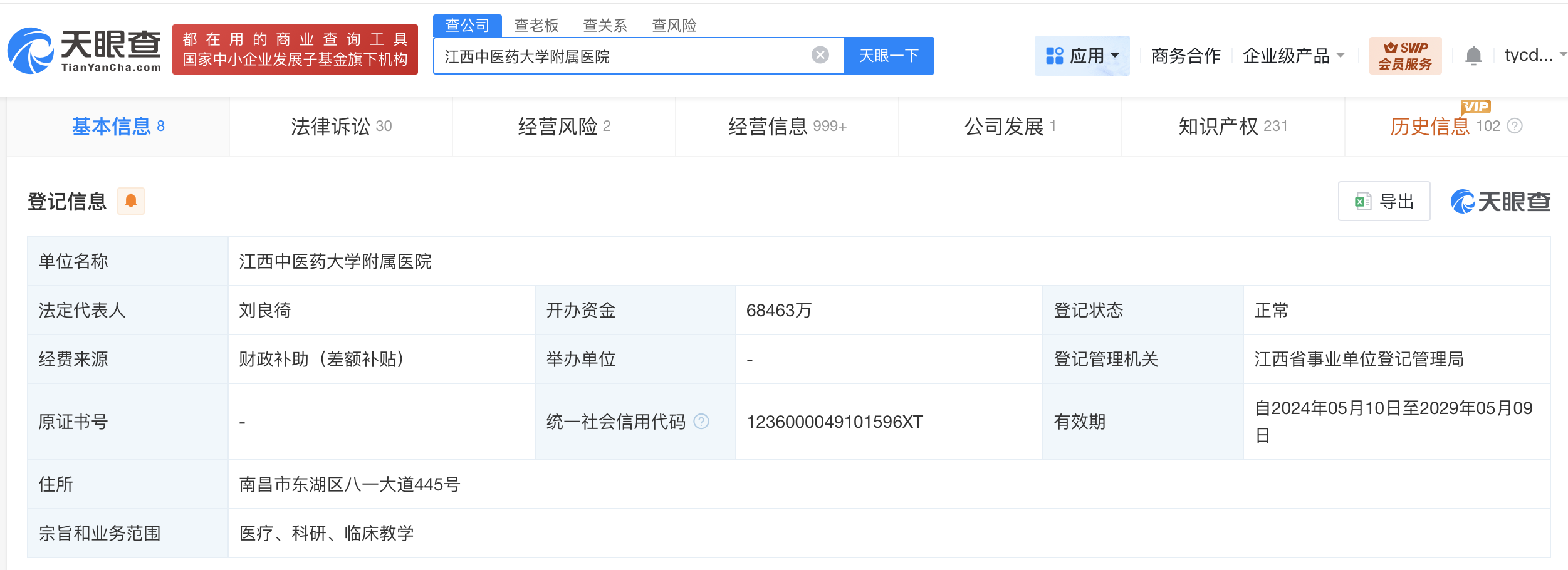Click the TianYanCha logo in header
Screen dimensions: 1568x570
click(85, 50)
